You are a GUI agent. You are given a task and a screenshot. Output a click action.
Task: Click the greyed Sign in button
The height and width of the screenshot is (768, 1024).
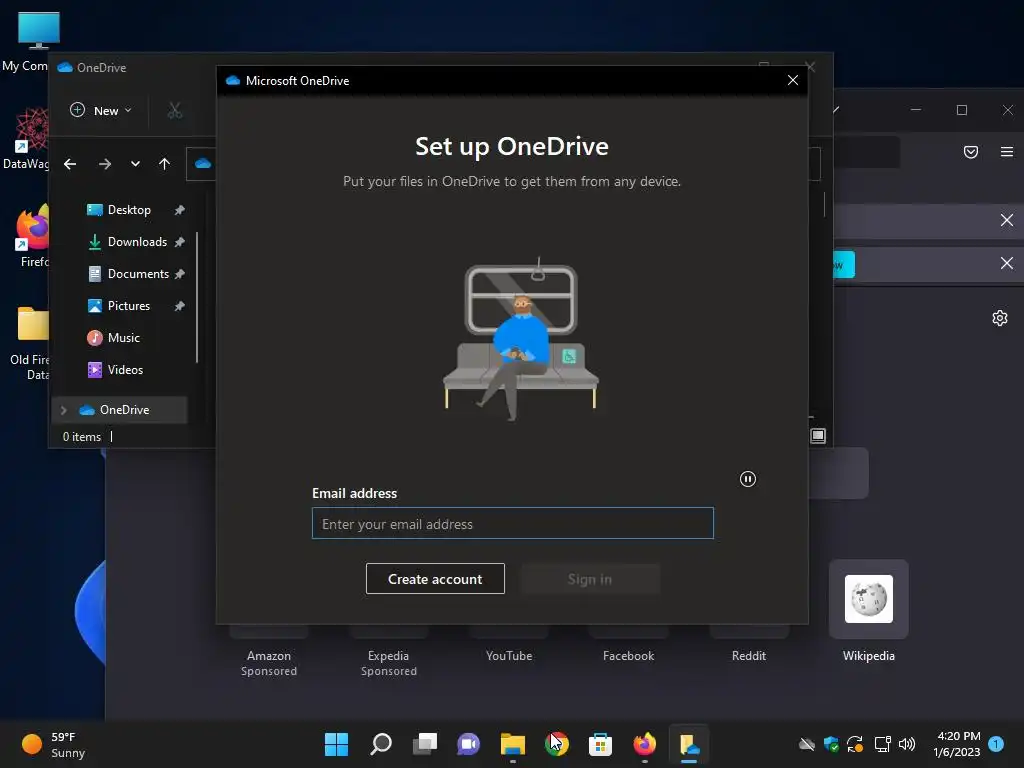pos(590,579)
